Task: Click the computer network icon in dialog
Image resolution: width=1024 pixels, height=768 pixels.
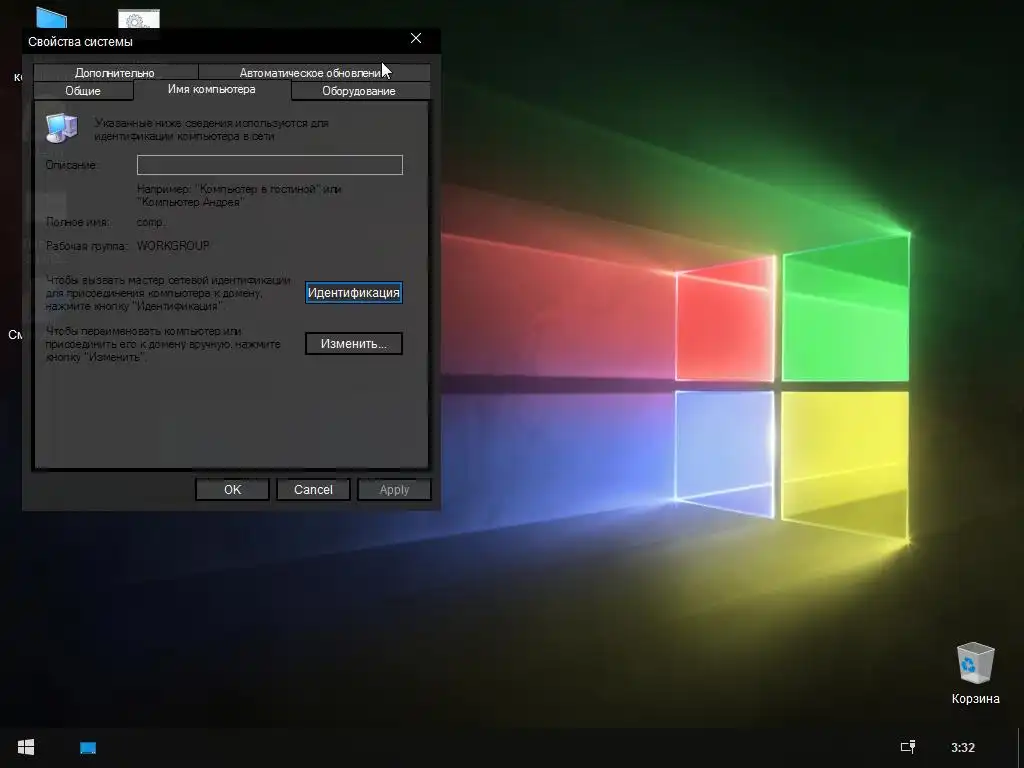Action: (62, 127)
